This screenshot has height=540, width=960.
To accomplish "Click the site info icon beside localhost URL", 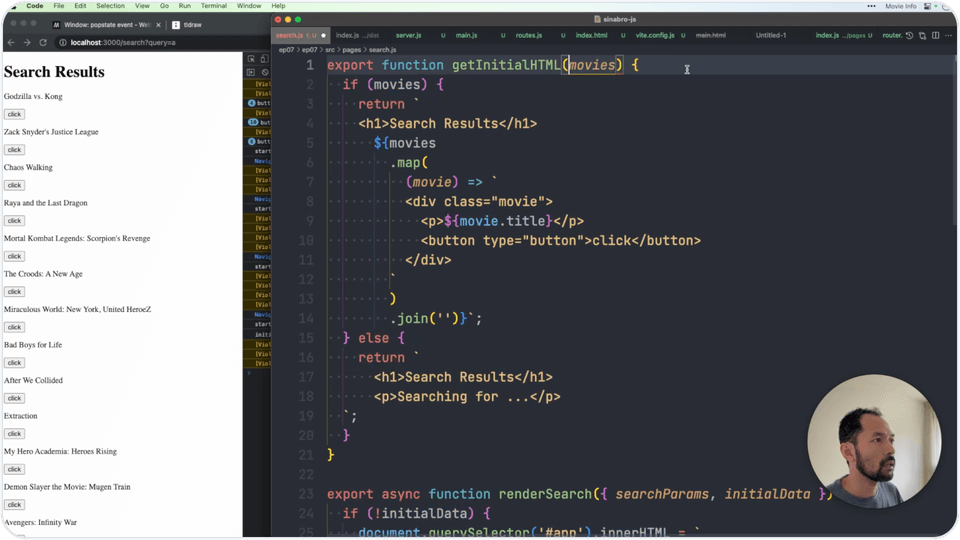I will 62,42.
